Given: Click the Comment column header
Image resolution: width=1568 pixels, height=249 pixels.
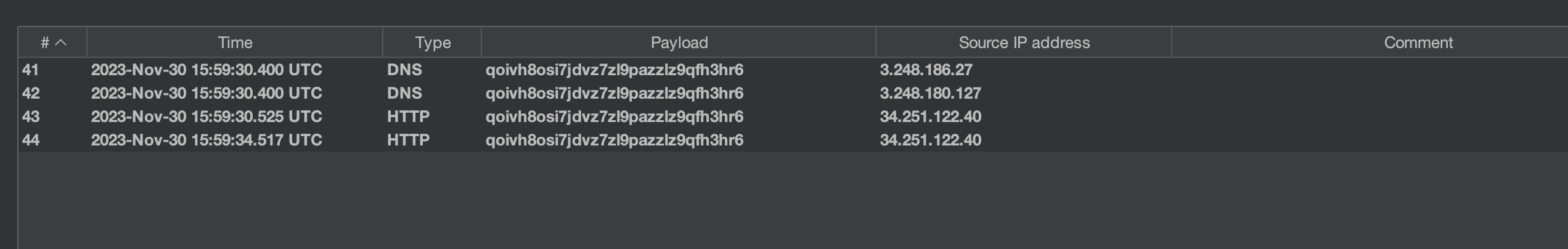Looking at the screenshot, I should click(x=1418, y=43).
